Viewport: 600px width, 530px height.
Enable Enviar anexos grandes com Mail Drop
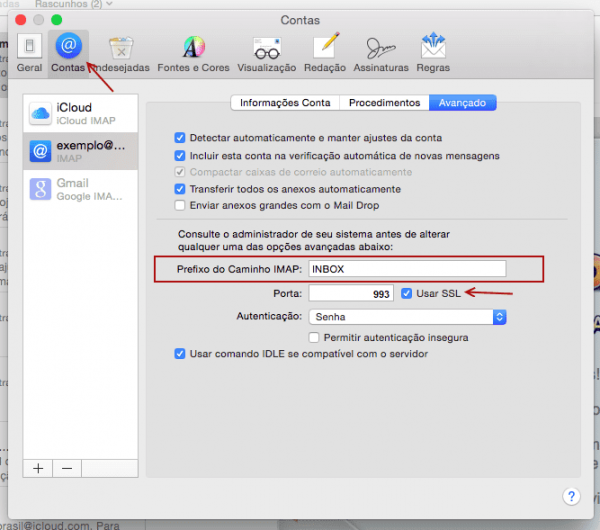coord(180,205)
